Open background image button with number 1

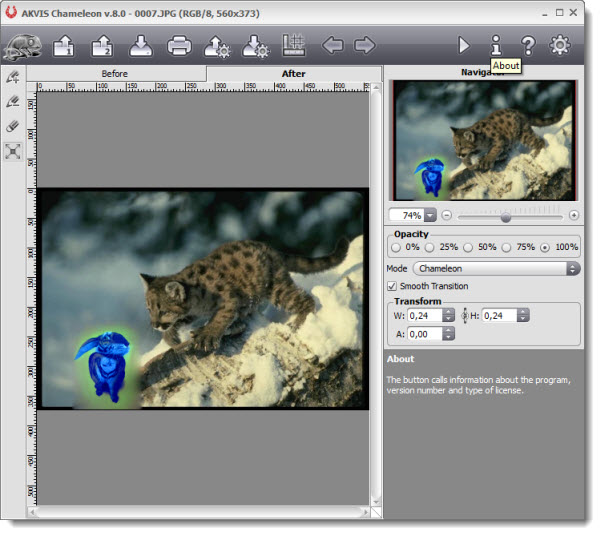(x=64, y=45)
